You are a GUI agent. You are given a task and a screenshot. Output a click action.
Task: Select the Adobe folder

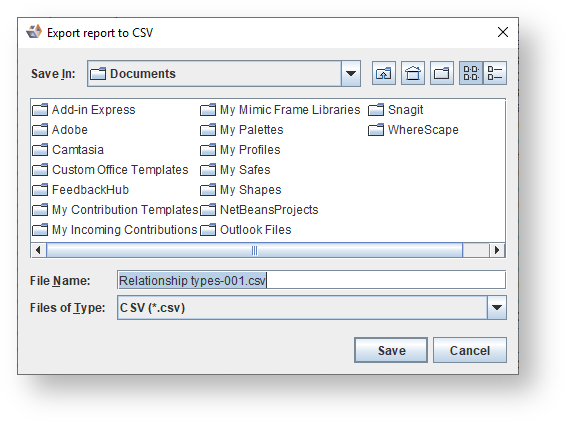pos(60,129)
